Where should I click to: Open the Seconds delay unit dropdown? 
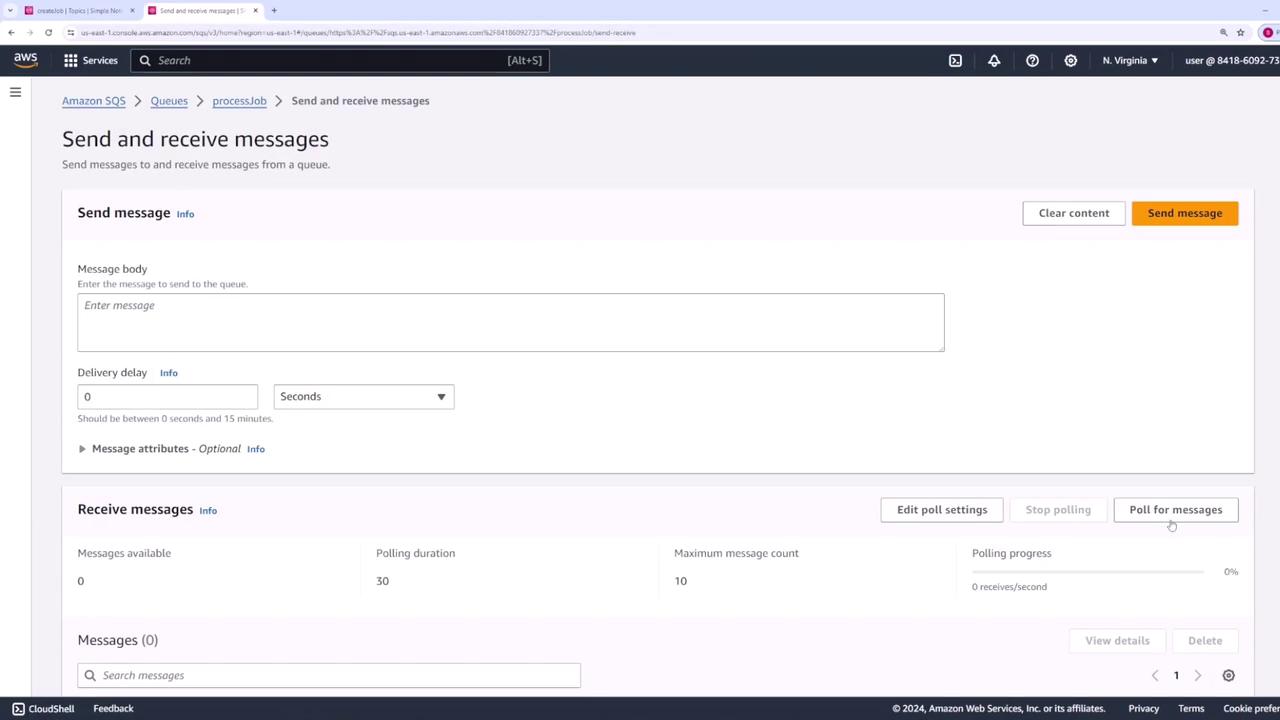pyautogui.click(x=363, y=397)
